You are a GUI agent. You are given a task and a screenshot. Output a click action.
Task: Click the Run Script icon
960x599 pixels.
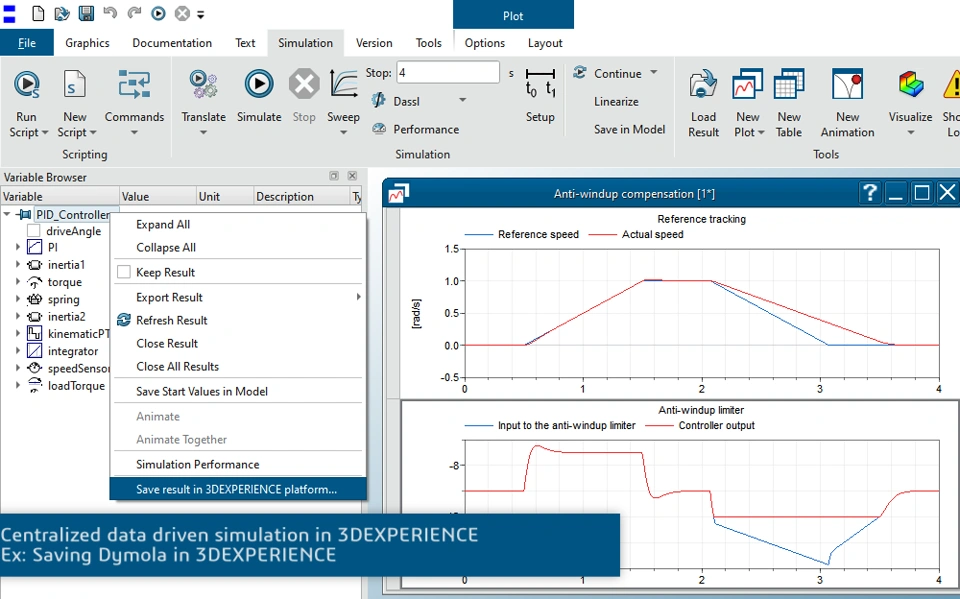tap(26, 85)
